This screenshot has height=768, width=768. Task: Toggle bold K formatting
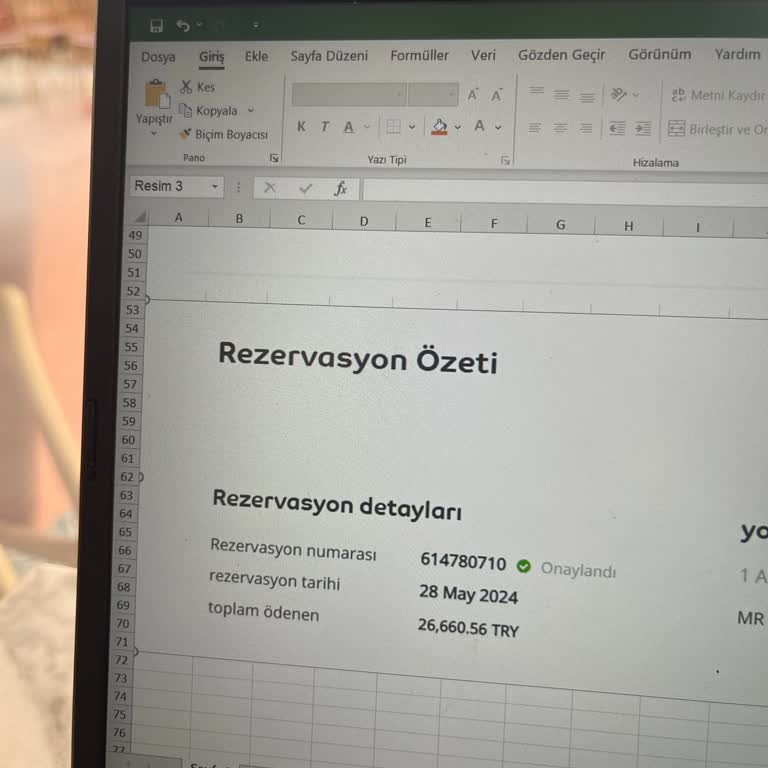click(x=301, y=127)
